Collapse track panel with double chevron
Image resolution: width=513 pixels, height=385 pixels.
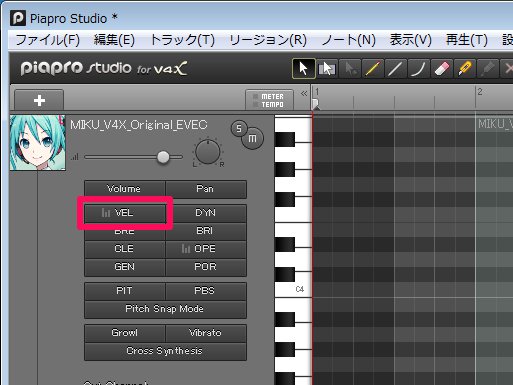click(304, 94)
